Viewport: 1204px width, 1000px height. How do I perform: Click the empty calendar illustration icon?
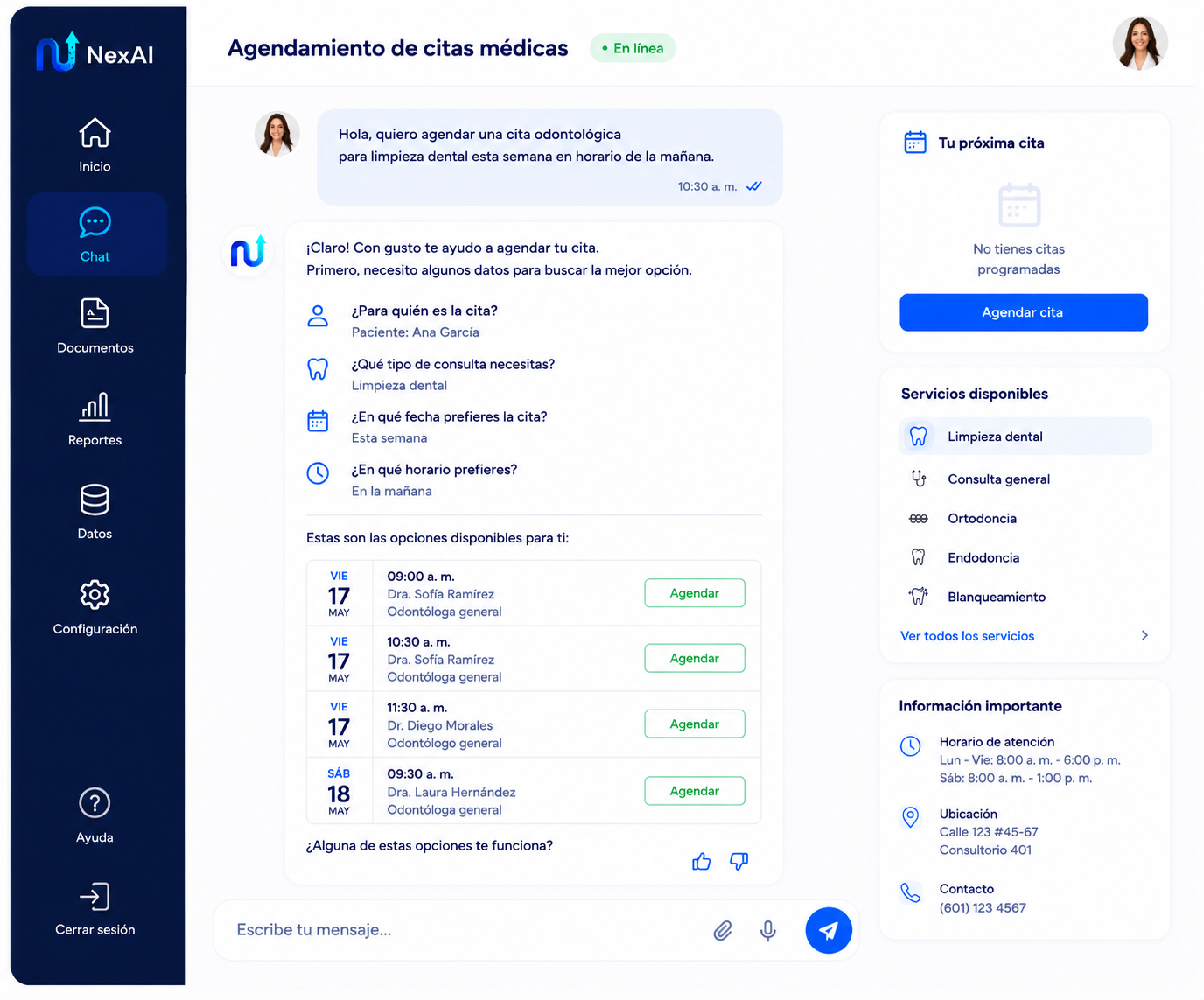(x=1019, y=205)
